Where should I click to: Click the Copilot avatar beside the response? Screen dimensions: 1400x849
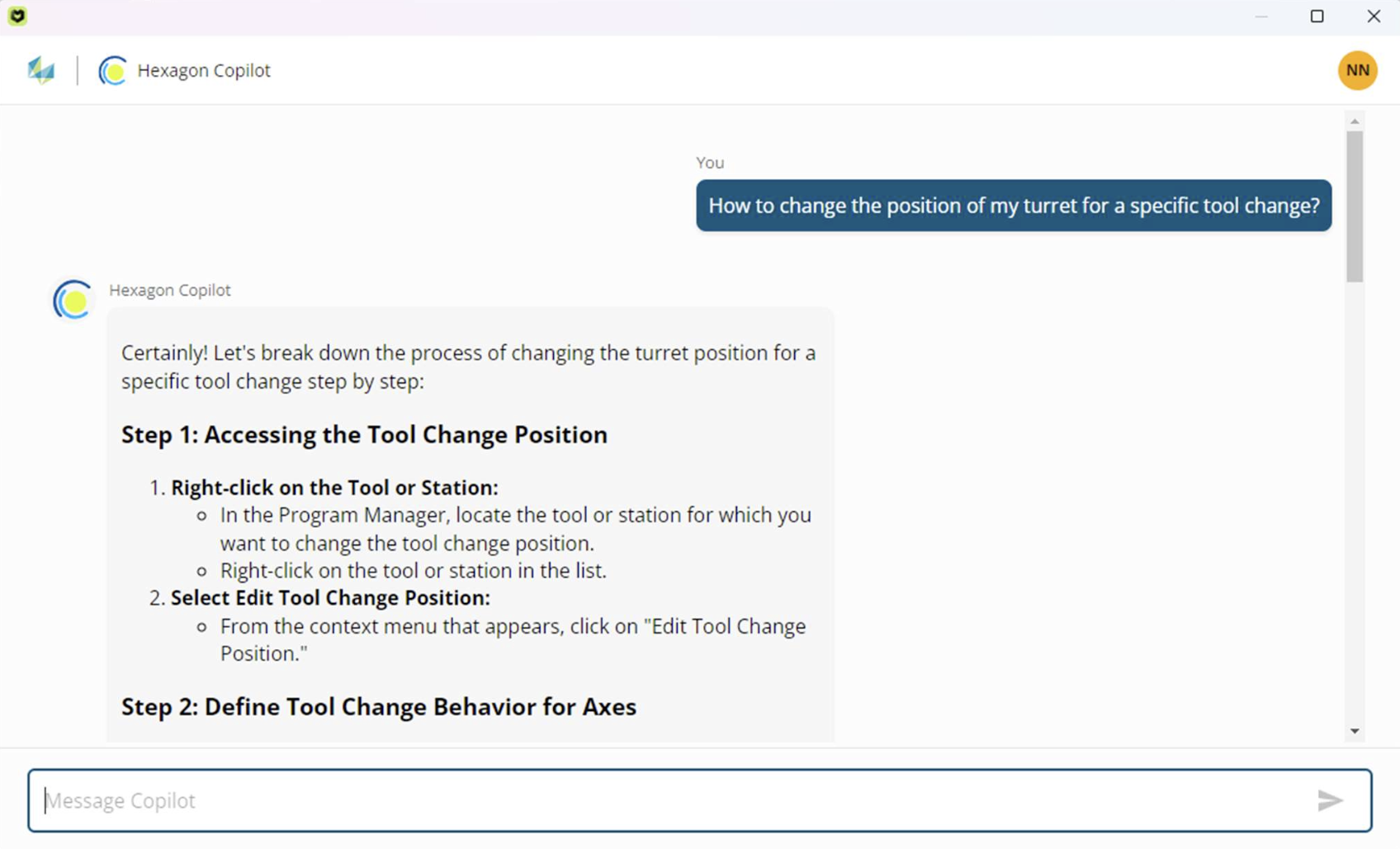(x=73, y=301)
